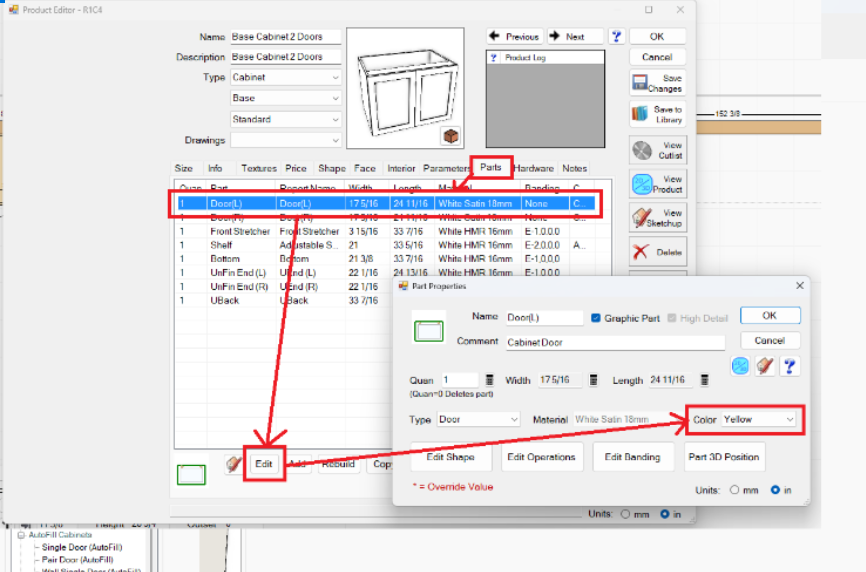The width and height of the screenshot is (866, 572).
Task: Click the Width calculator stepper icon
Action: [x=593, y=380]
